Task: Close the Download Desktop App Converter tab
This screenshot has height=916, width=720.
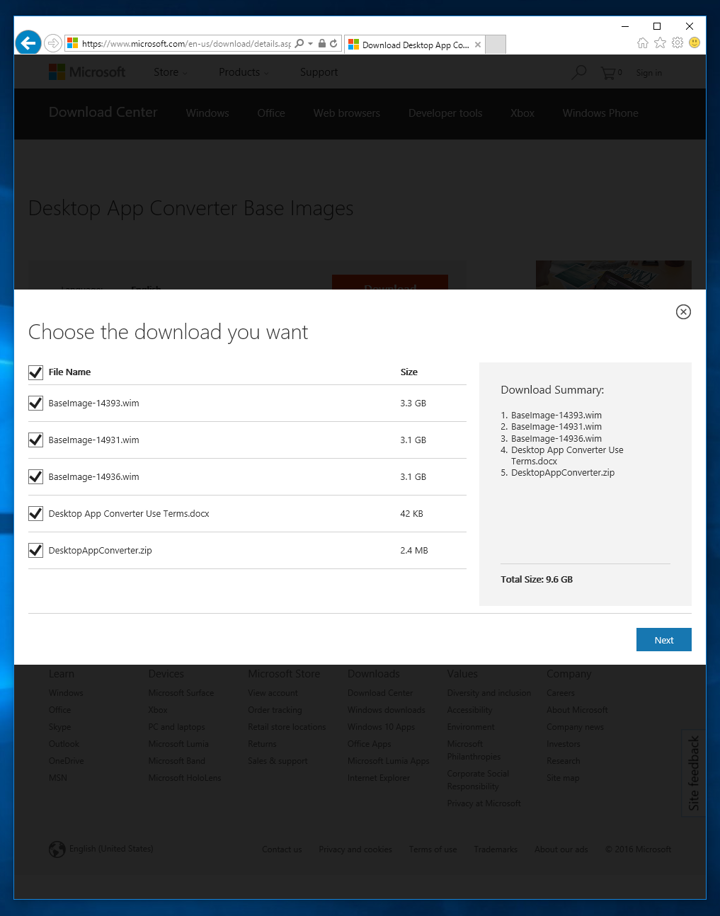Action: pyautogui.click(x=477, y=44)
